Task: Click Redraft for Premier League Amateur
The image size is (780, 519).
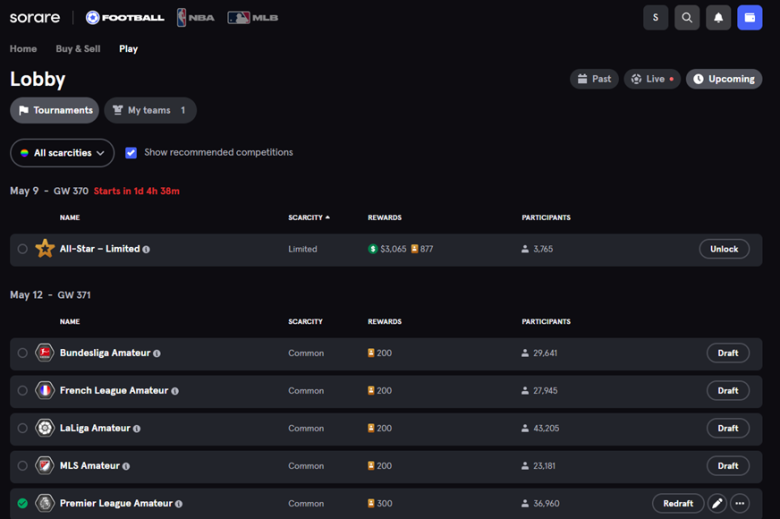Action: [x=678, y=504]
